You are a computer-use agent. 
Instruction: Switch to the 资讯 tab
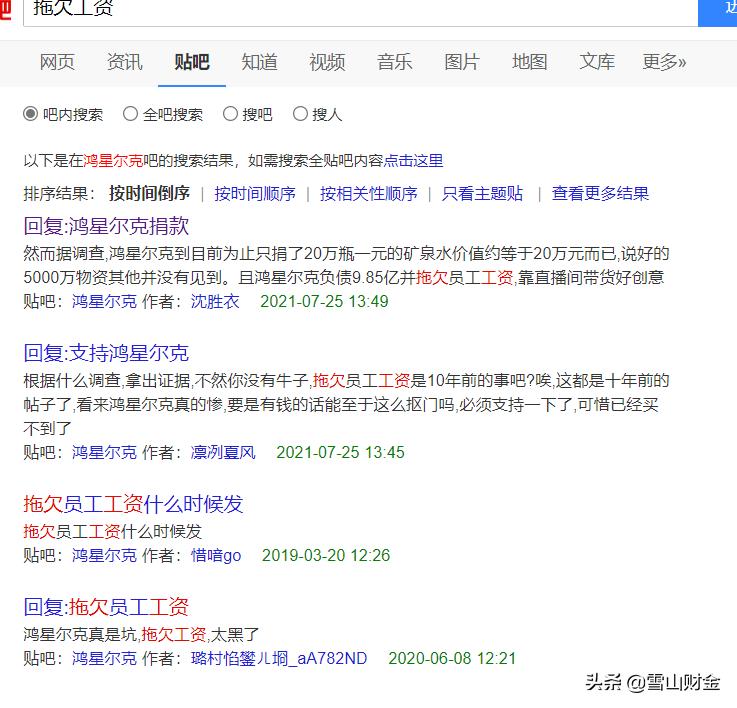tap(125, 62)
